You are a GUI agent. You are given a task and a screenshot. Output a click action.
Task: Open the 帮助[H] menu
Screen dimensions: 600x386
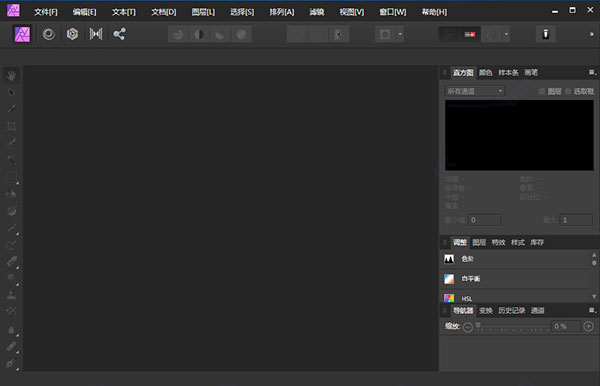[x=434, y=12]
